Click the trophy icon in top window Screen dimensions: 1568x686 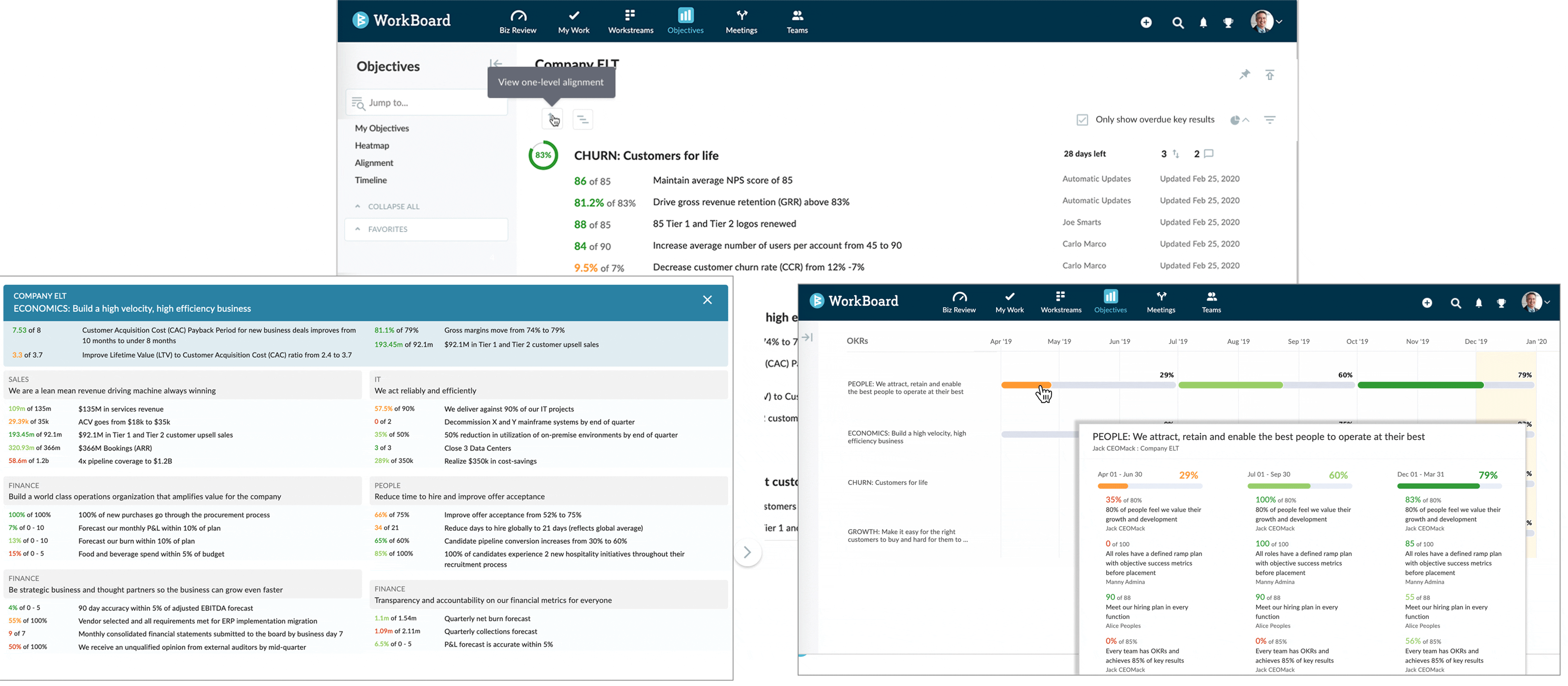[1228, 22]
